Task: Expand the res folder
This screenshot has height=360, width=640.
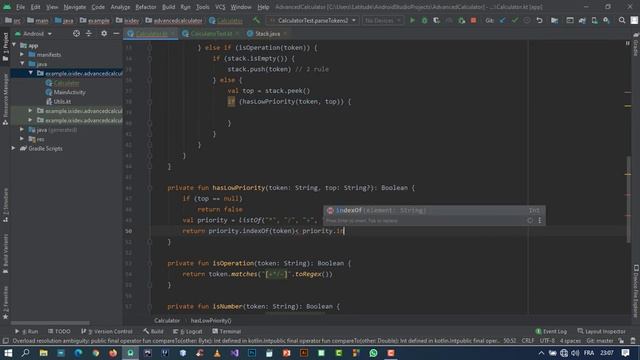Action: [22, 139]
